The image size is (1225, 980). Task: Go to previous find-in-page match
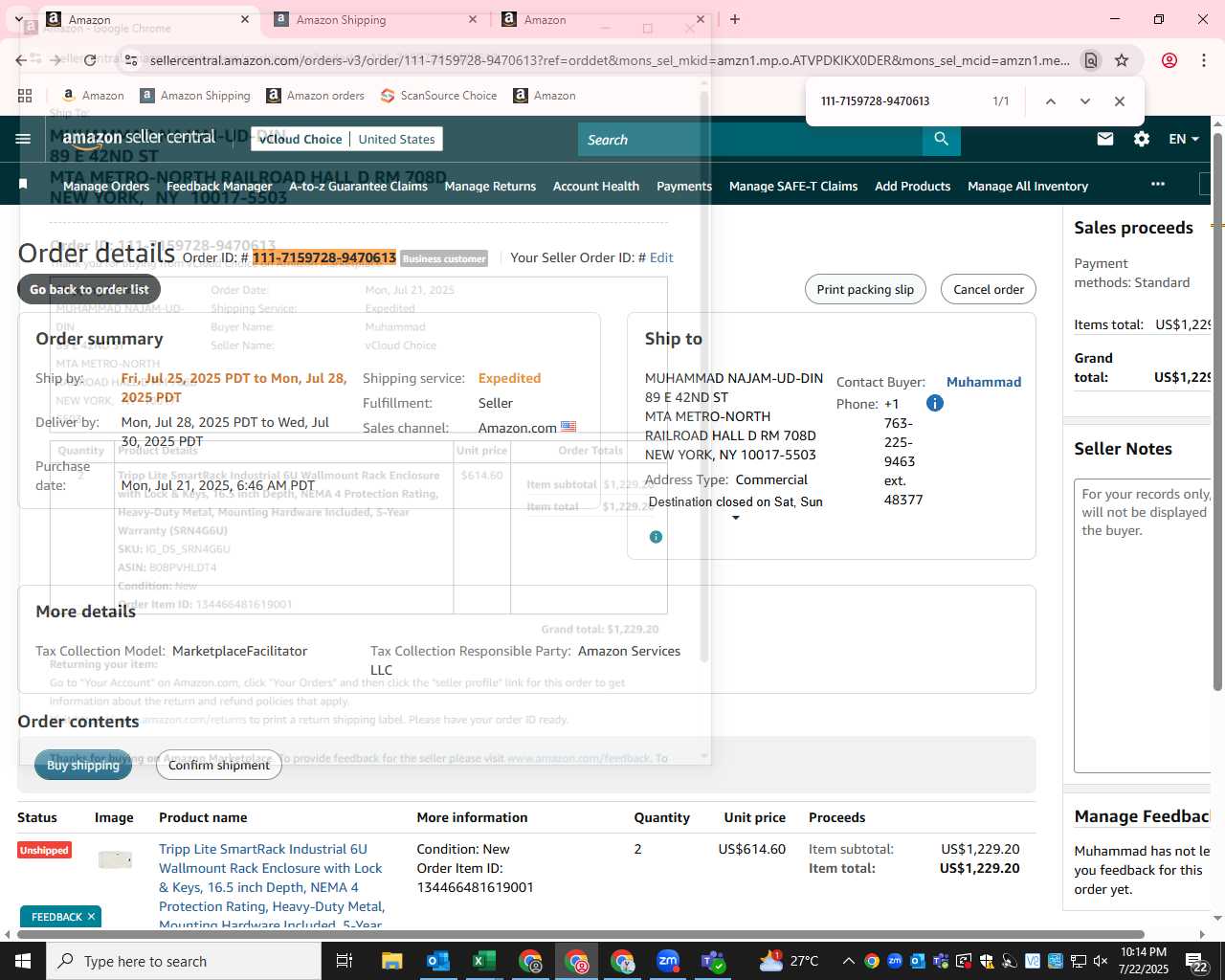click(x=1050, y=101)
